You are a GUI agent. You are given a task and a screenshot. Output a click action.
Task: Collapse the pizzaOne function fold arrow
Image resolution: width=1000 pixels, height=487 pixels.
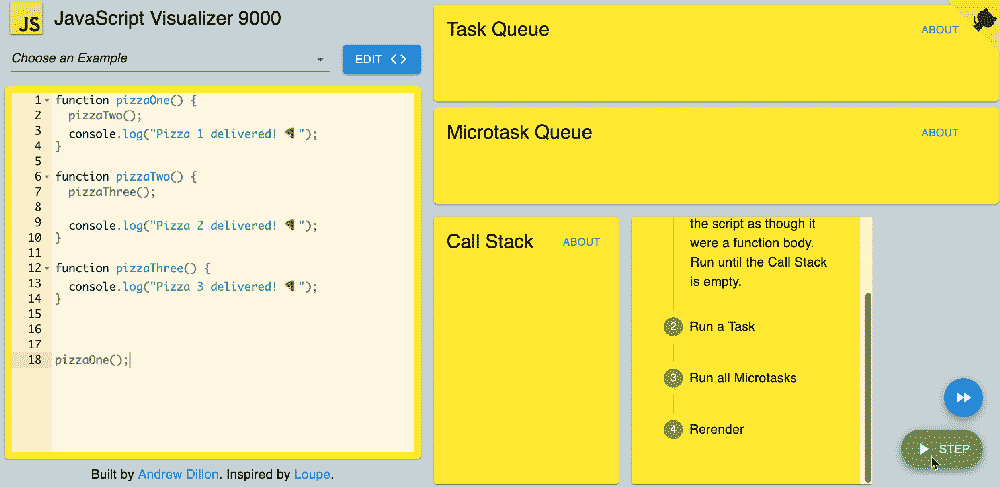[47, 101]
